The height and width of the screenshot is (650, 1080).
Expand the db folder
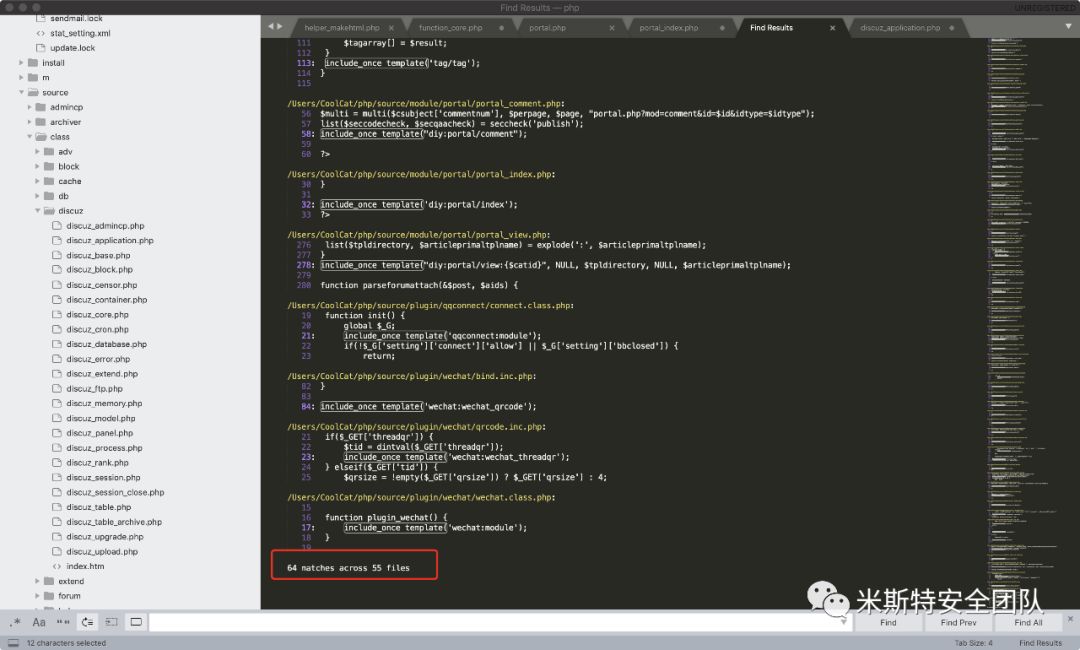click(38, 196)
